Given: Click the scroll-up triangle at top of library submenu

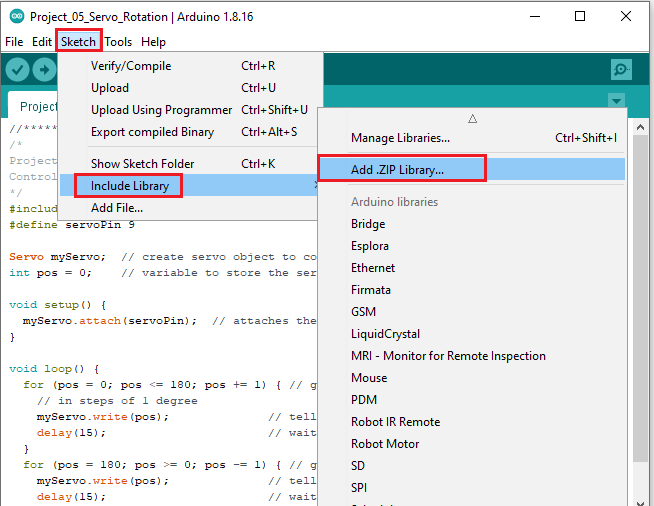Looking at the screenshot, I should (472, 119).
